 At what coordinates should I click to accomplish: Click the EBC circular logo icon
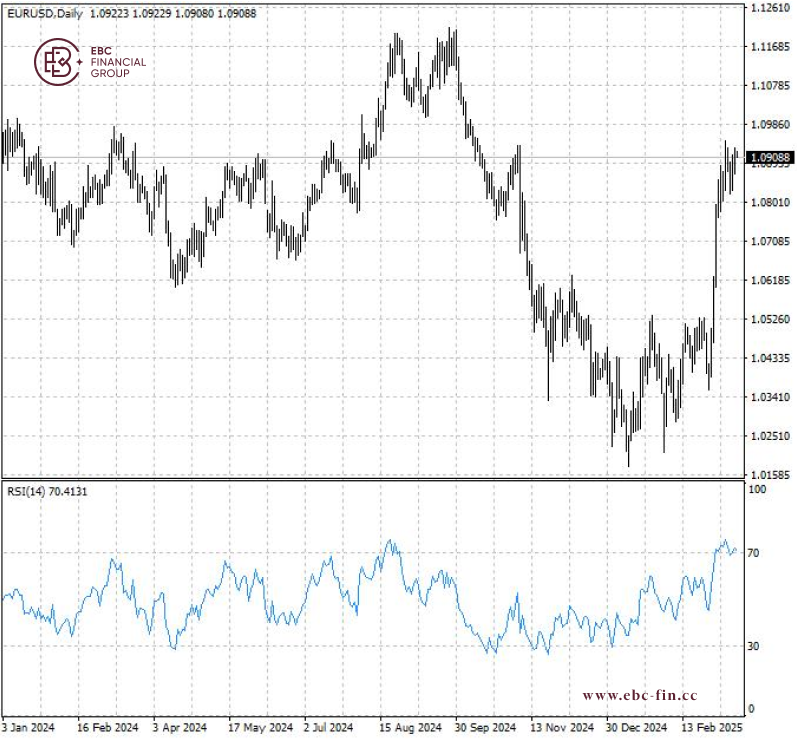[x=59, y=62]
